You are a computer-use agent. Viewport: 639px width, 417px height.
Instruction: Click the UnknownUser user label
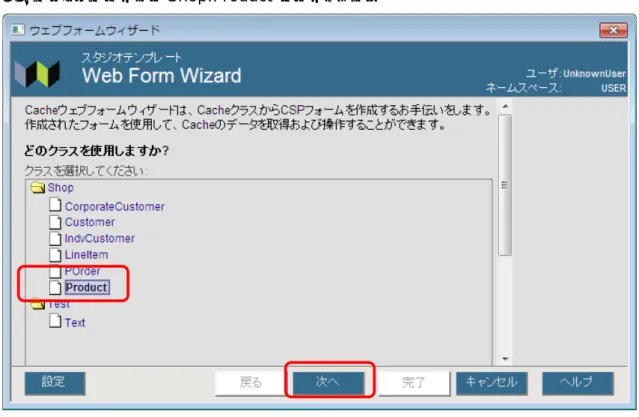[x=594, y=74]
